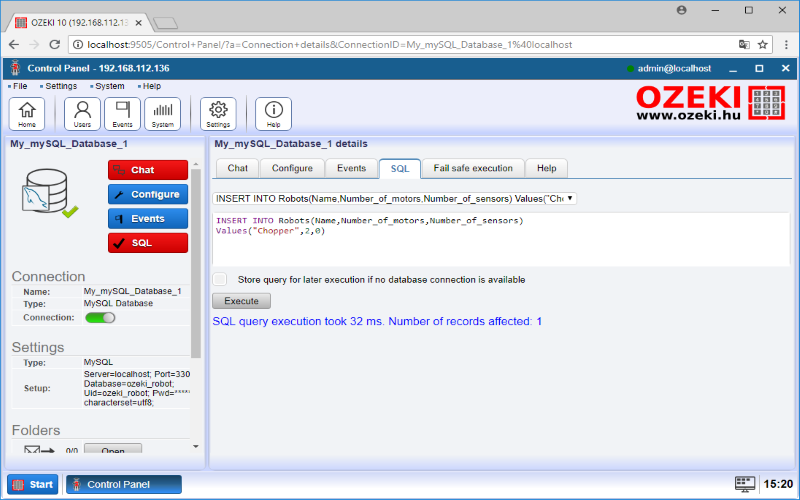Switch to the Events tab
800x500 pixels.
[352, 168]
